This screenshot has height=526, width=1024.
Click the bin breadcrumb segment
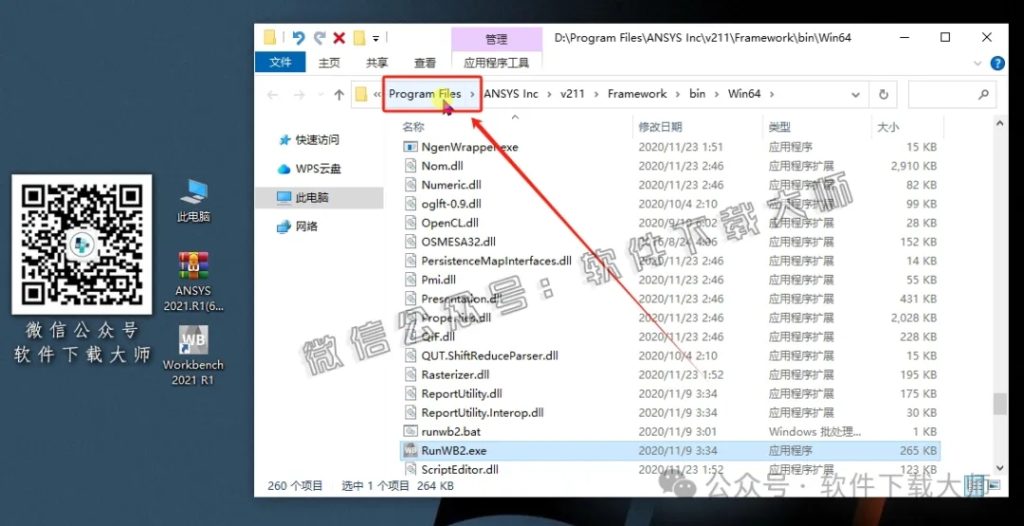697,93
